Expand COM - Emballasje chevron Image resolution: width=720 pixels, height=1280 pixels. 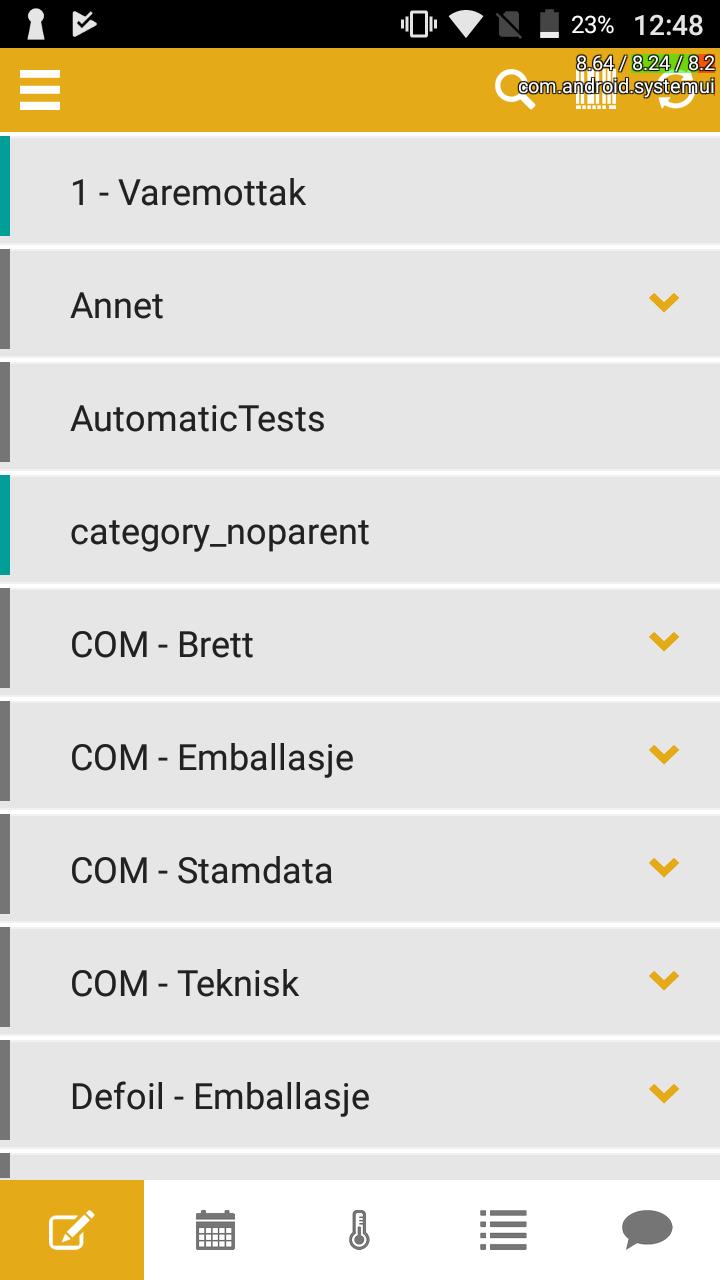tap(664, 753)
